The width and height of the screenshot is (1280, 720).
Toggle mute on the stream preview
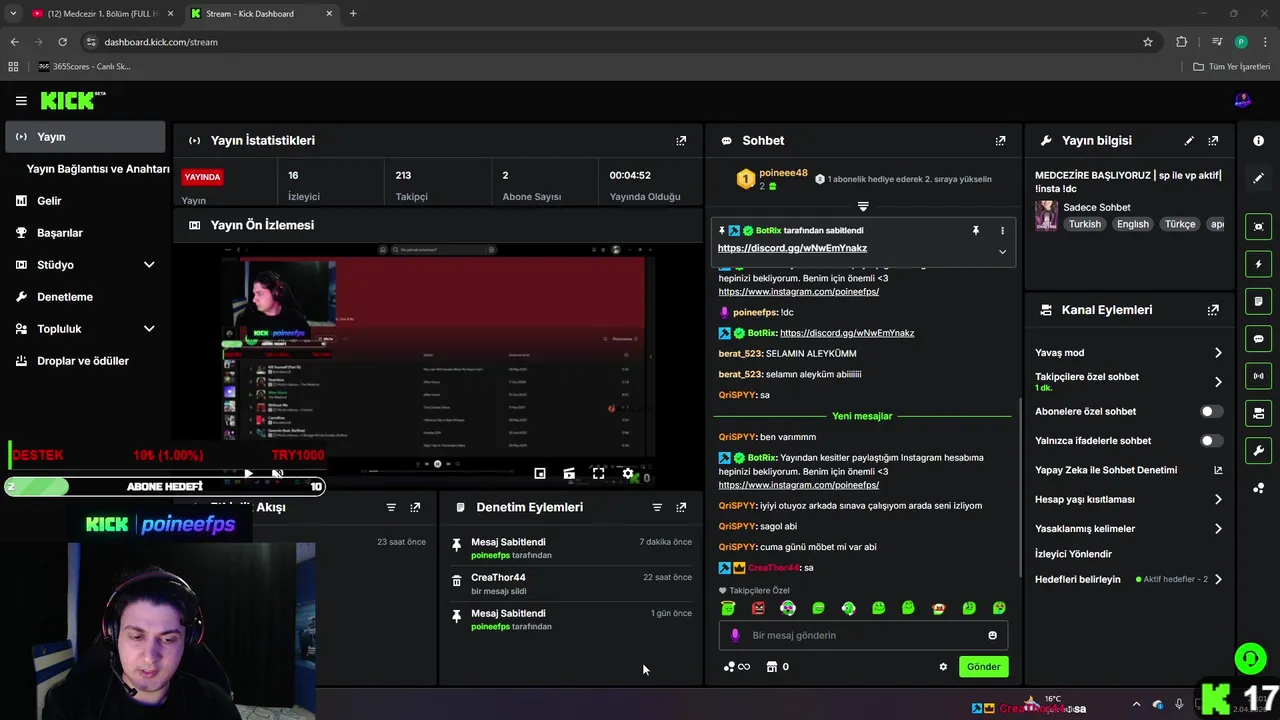tap(278, 473)
